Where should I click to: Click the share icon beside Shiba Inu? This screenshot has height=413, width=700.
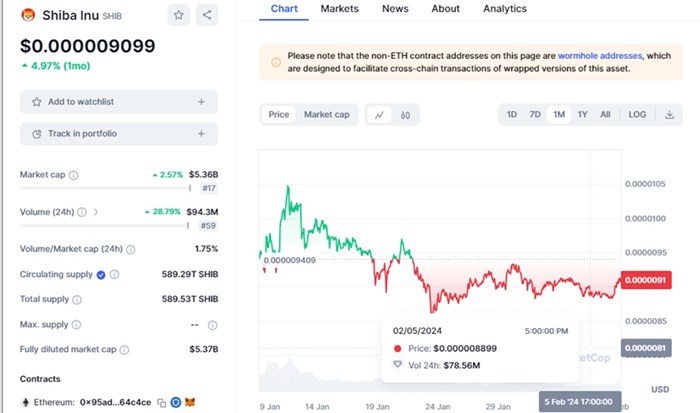point(206,15)
